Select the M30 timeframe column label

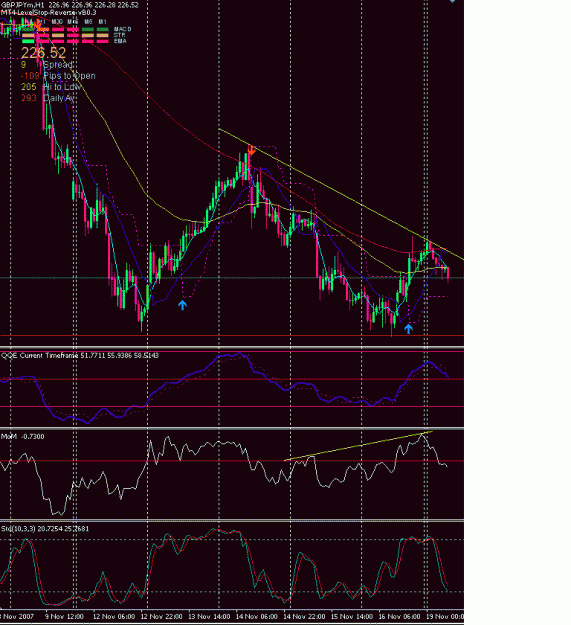point(57,22)
